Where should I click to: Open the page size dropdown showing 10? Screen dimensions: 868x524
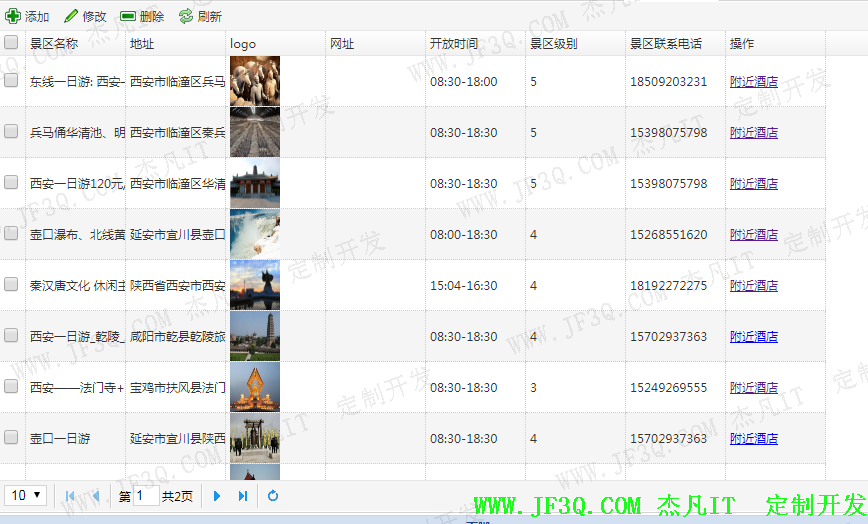27,495
